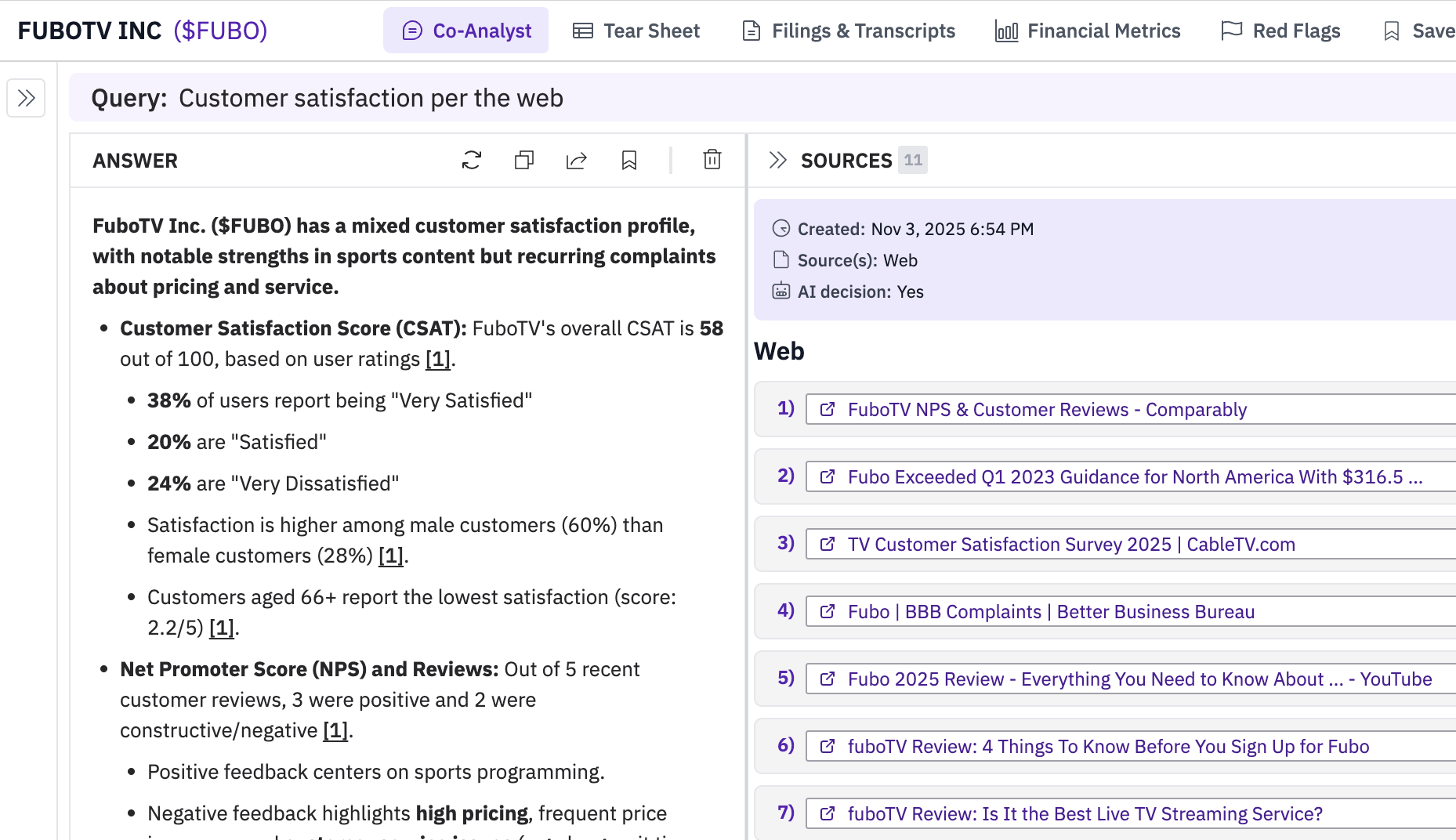The height and width of the screenshot is (840, 1456).
Task: Open TV Customer Satisfaction Survey 2025 link
Action: click(x=1070, y=544)
